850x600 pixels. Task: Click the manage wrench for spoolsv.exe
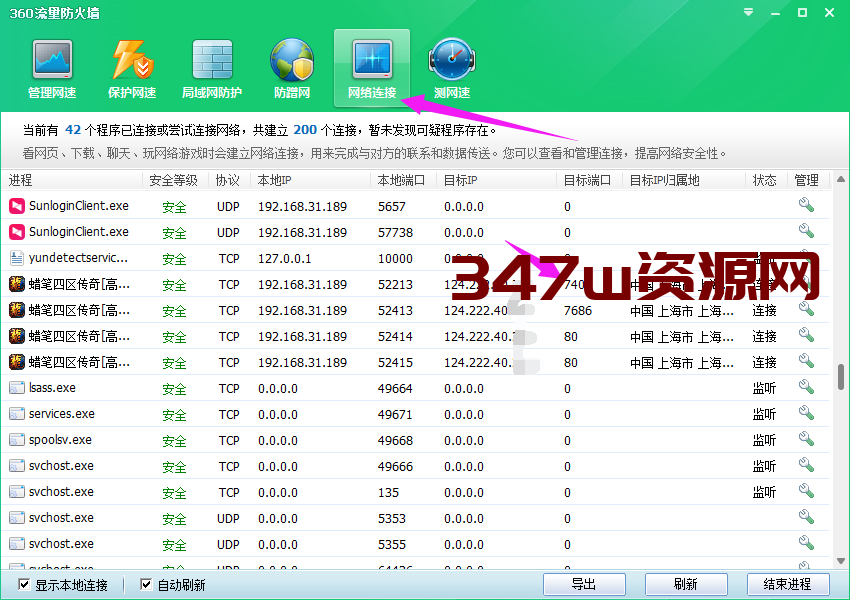point(806,439)
